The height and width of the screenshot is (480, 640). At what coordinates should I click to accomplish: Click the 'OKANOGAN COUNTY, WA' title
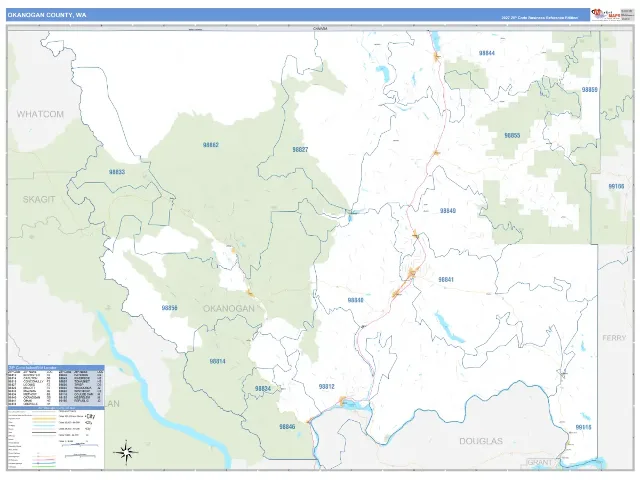click(47, 15)
